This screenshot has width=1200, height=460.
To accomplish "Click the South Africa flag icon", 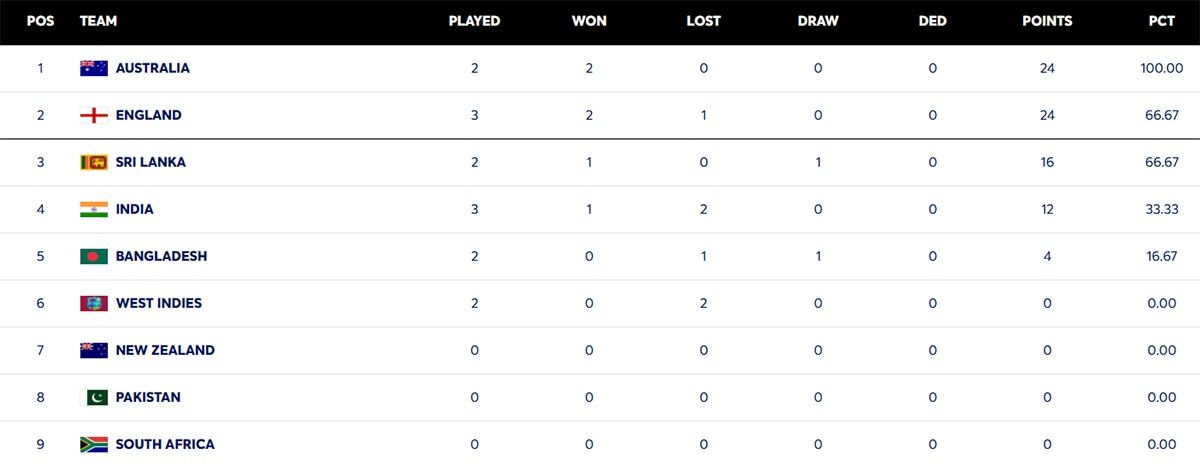I will click(x=94, y=444).
